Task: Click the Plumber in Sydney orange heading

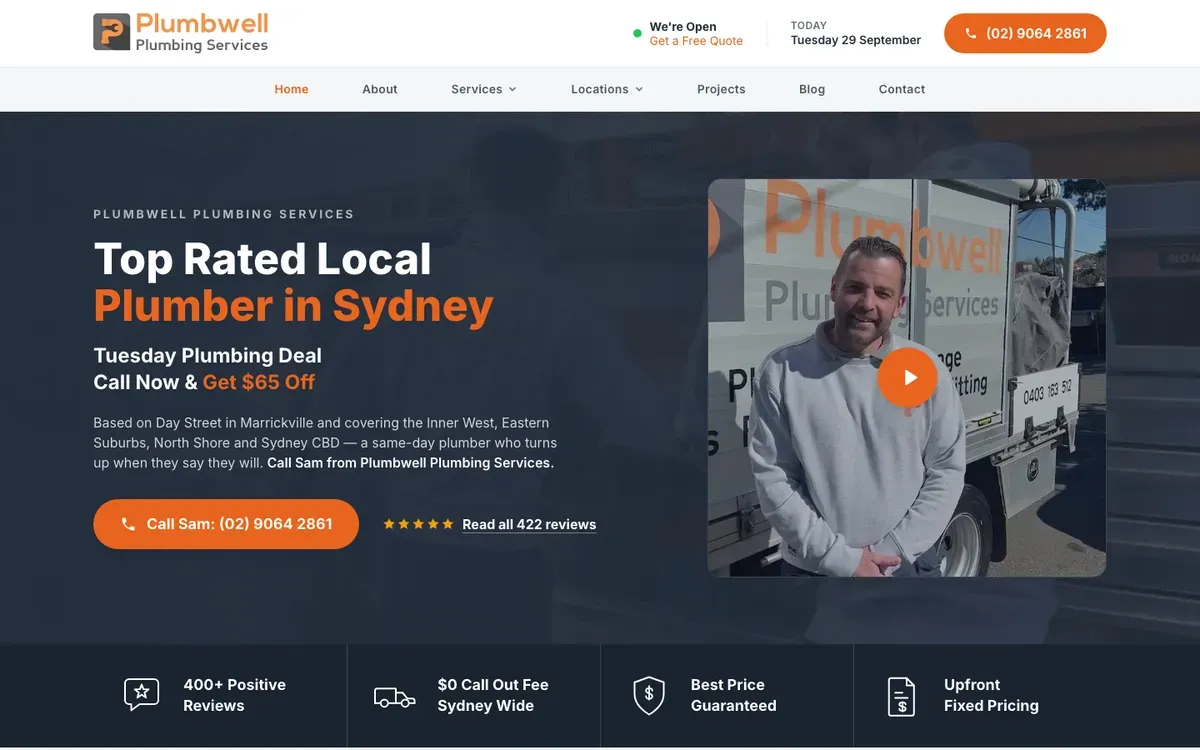Action: 293,306
